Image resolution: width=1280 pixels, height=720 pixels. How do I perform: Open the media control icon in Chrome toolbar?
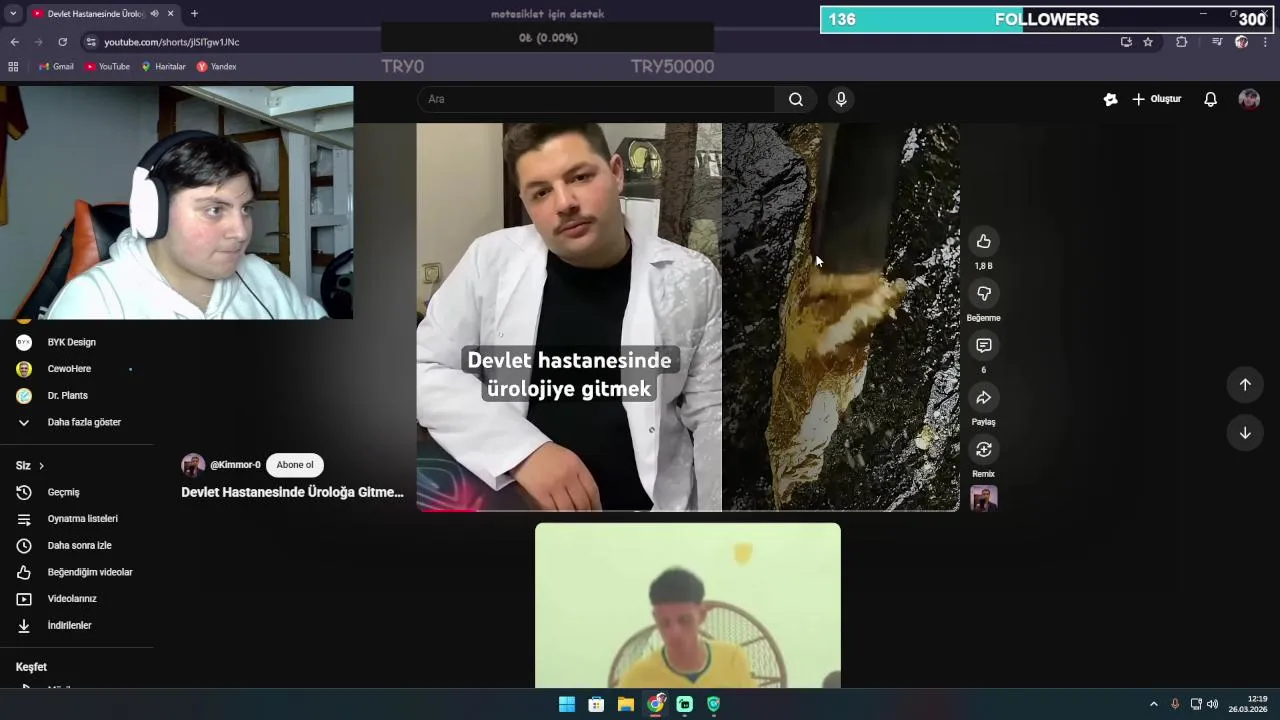pos(1217,42)
